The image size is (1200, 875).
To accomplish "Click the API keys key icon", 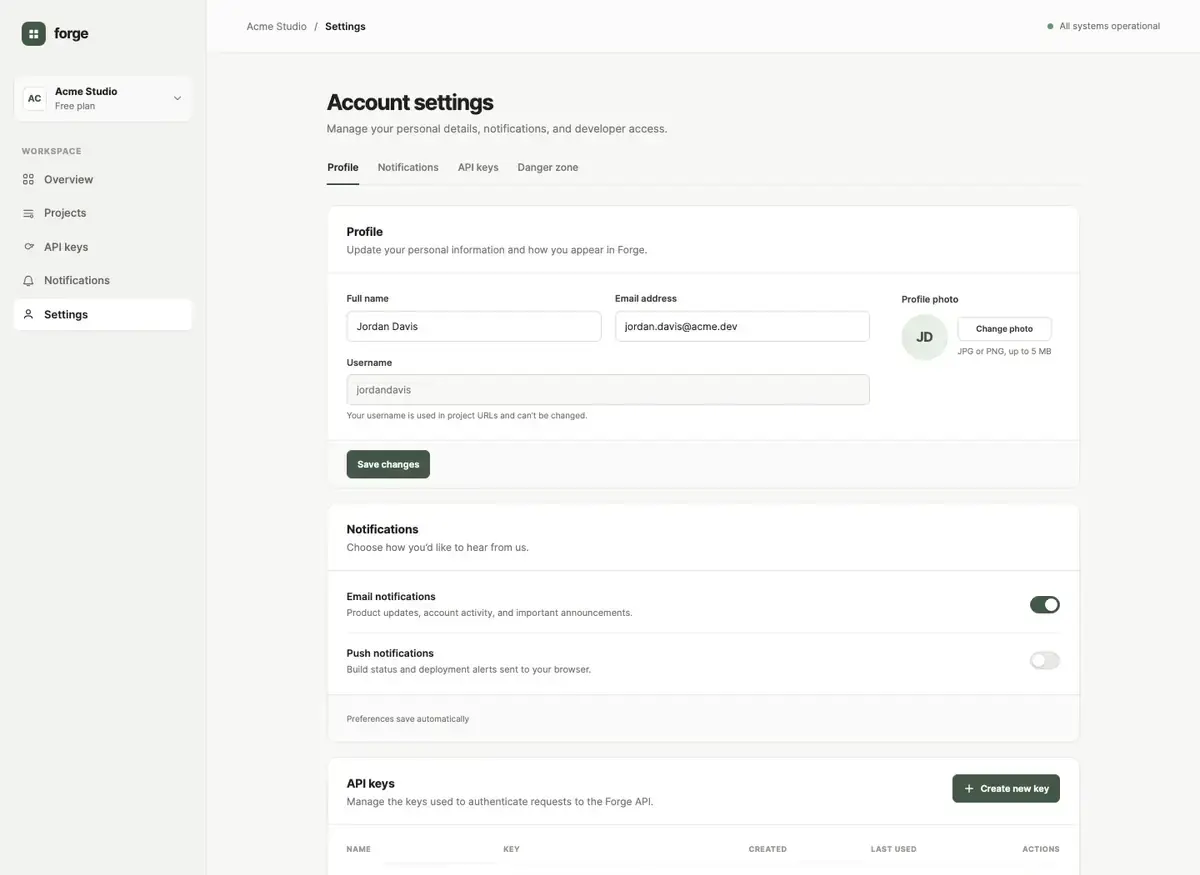I will tap(28, 247).
